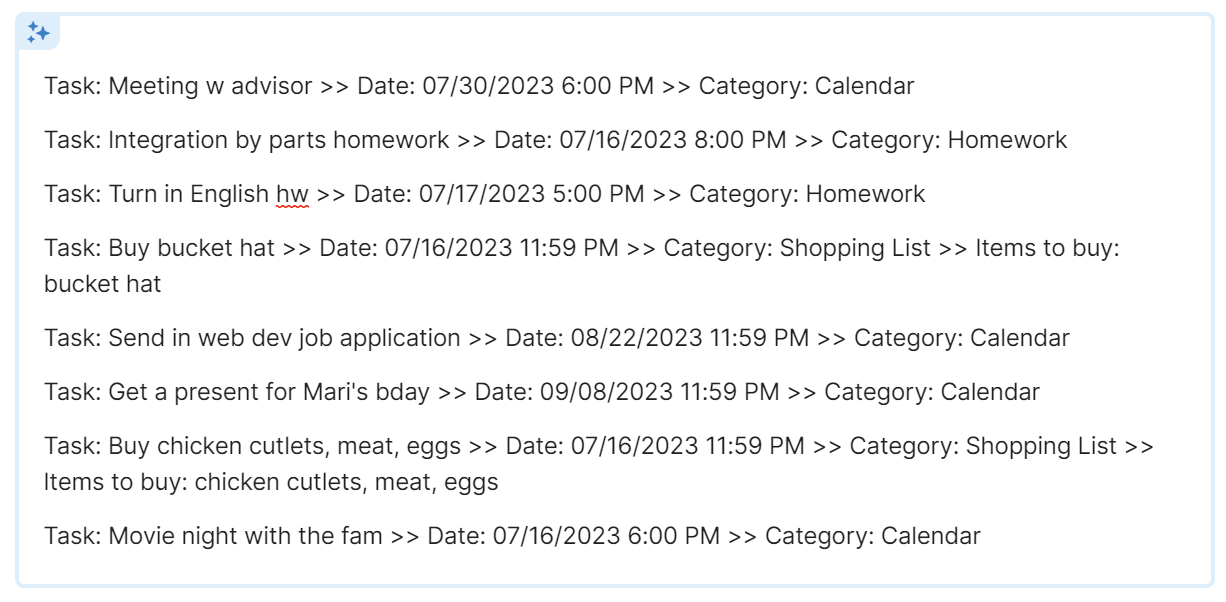Click the date 07/30/2023 6:00 PM

[x=538, y=86]
